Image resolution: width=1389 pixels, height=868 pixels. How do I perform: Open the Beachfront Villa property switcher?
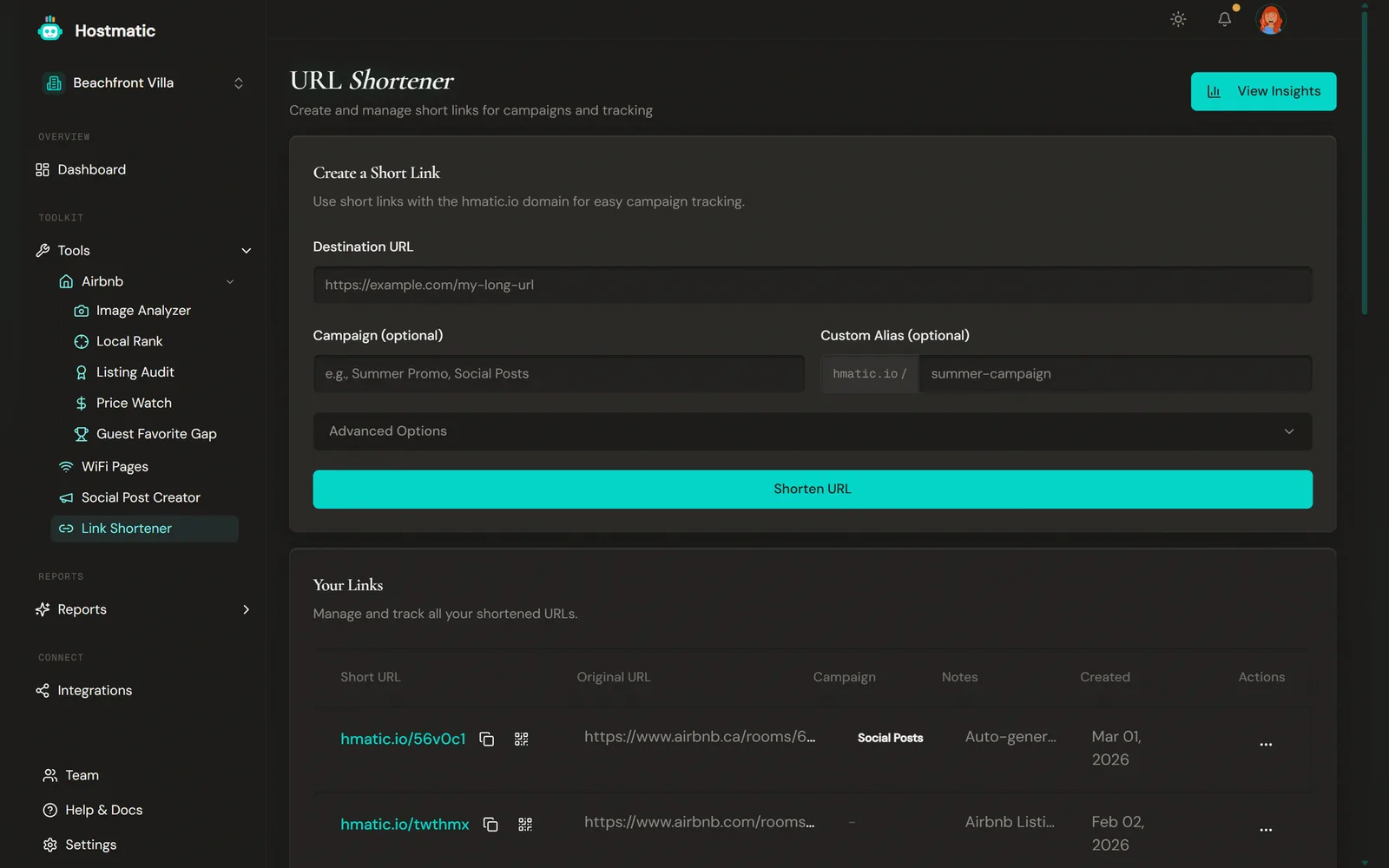(144, 83)
